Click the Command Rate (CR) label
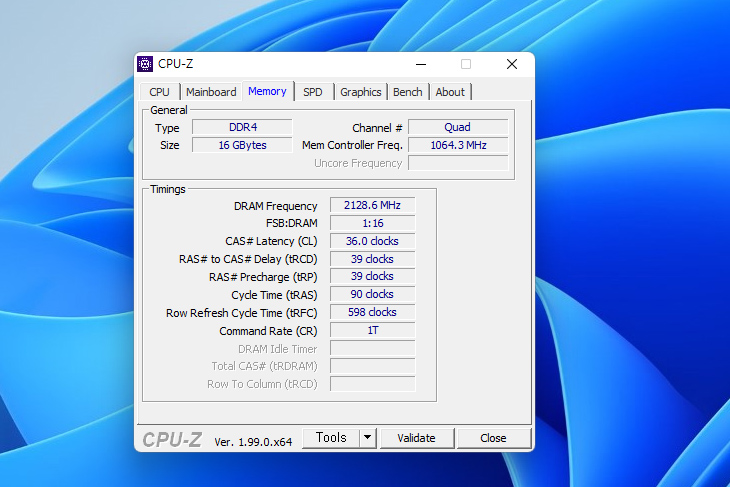Viewport: 730px width, 487px height. 268,331
